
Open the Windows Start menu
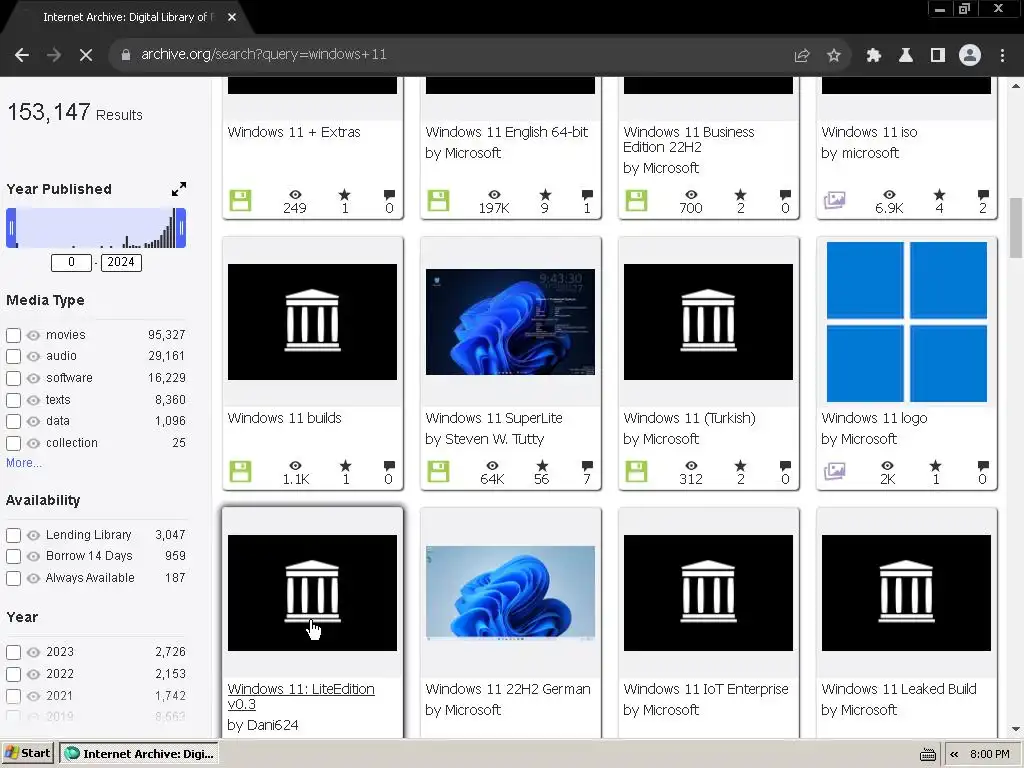[27, 754]
